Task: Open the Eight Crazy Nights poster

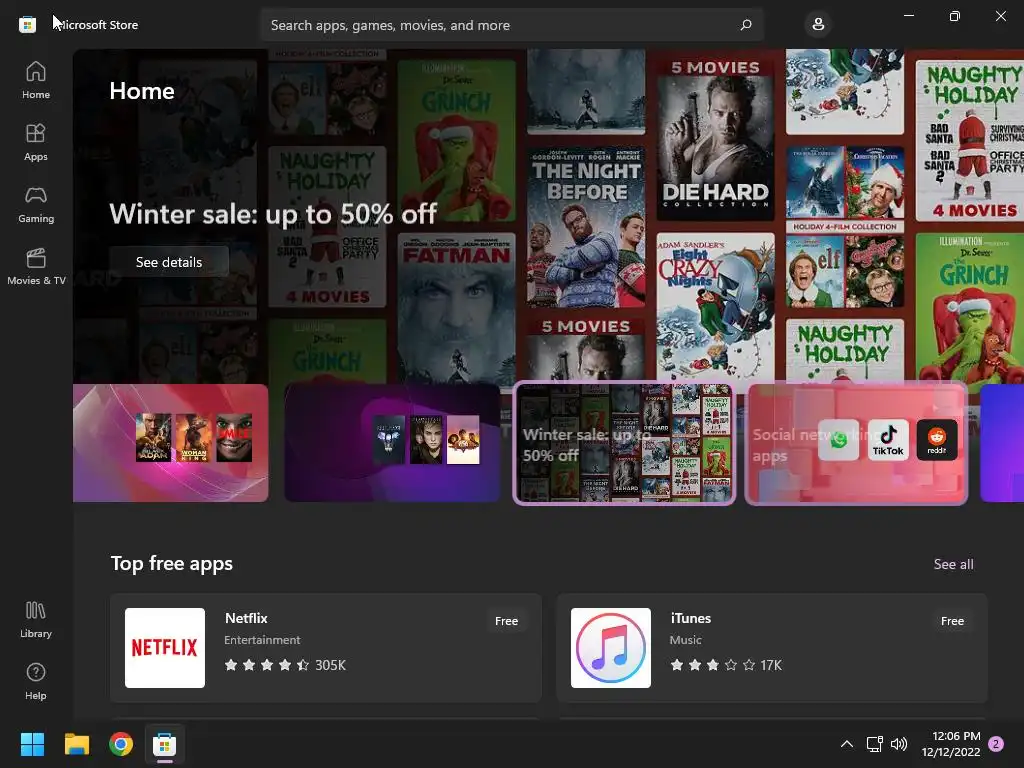Action: pos(715,308)
